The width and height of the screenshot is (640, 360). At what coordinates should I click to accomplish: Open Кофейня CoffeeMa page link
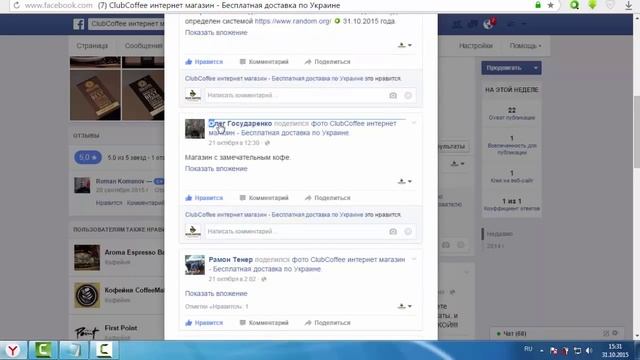point(134,290)
